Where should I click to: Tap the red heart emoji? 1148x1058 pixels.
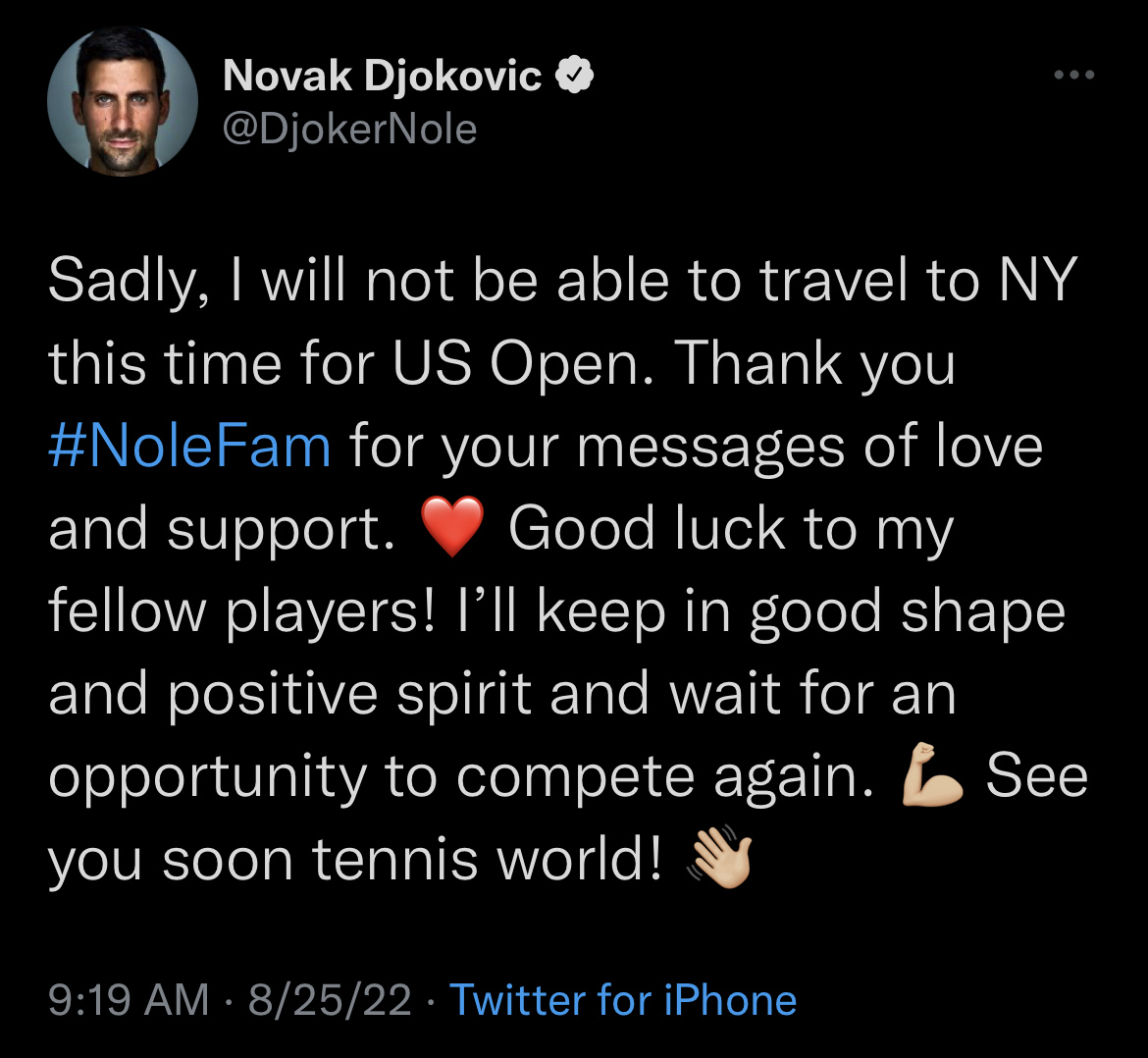coord(451,529)
